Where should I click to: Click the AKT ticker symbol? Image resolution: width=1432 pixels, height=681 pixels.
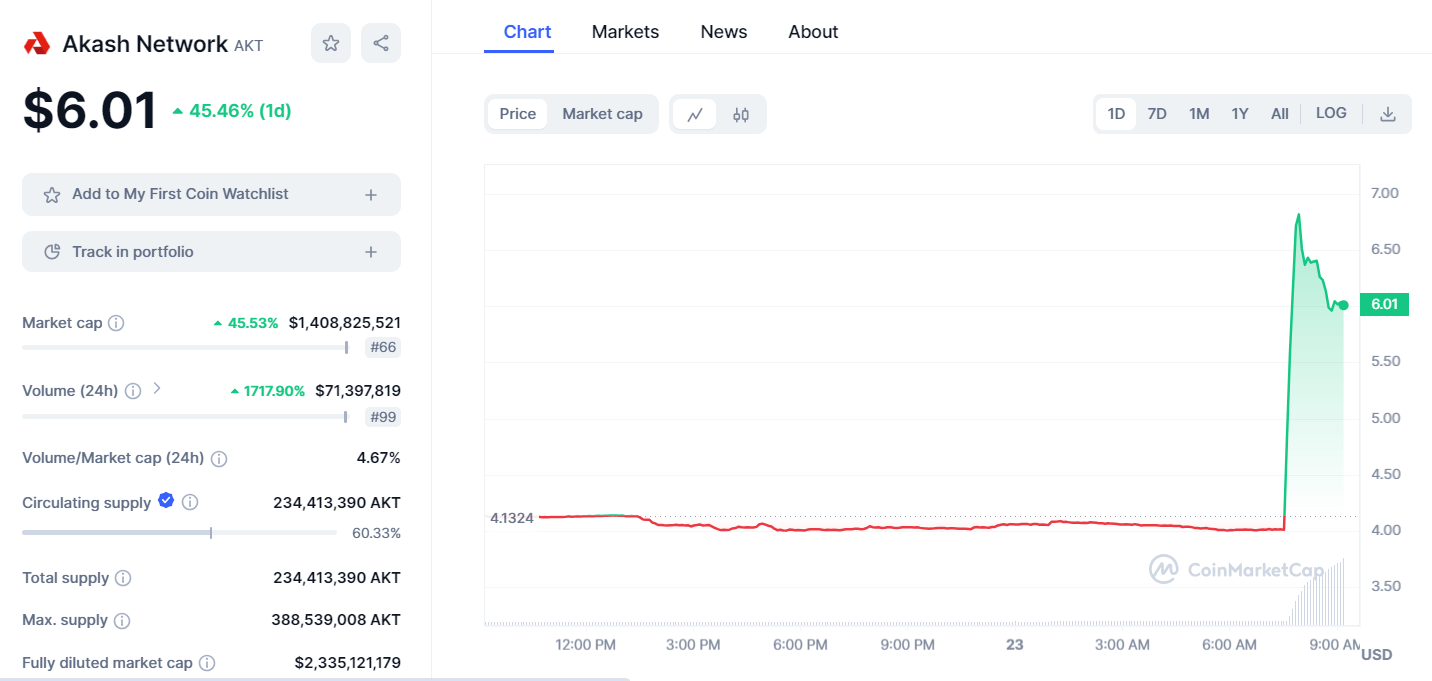click(x=249, y=46)
